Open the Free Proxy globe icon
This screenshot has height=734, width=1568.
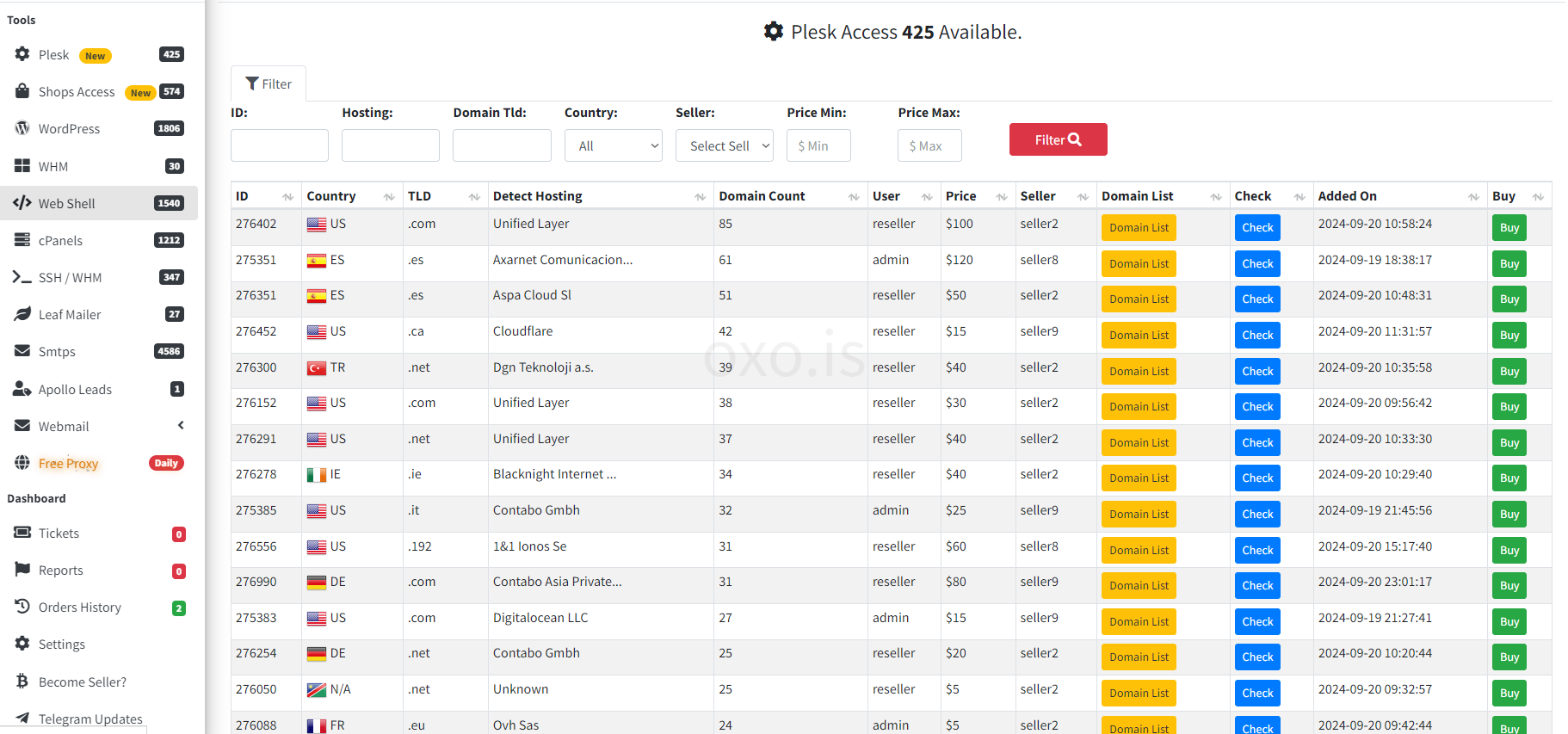click(22, 463)
